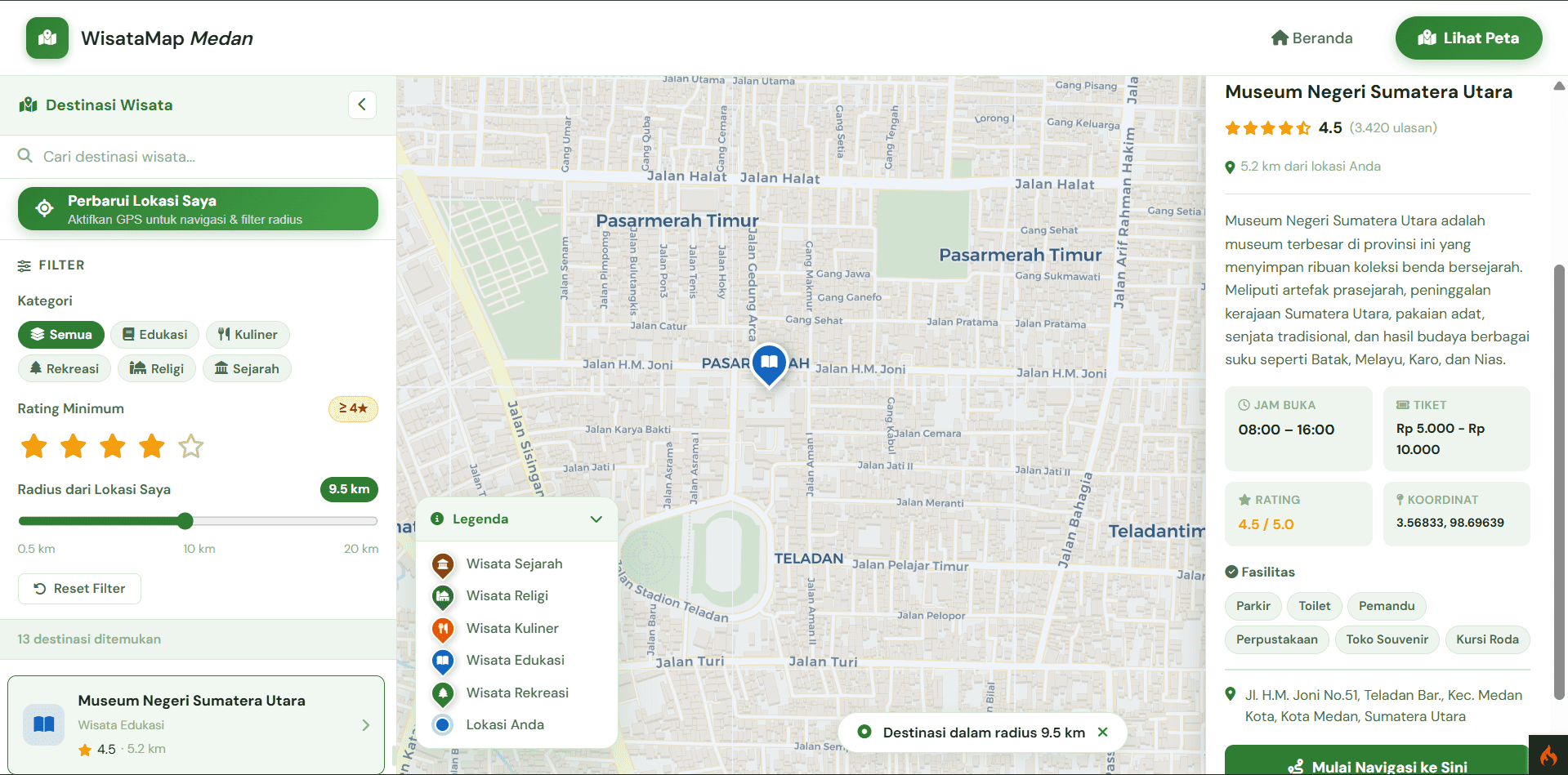Image resolution: width=1568 pixels, height=775 pixels.
Task: Click Reset Filter button
Action: [79, 589]
